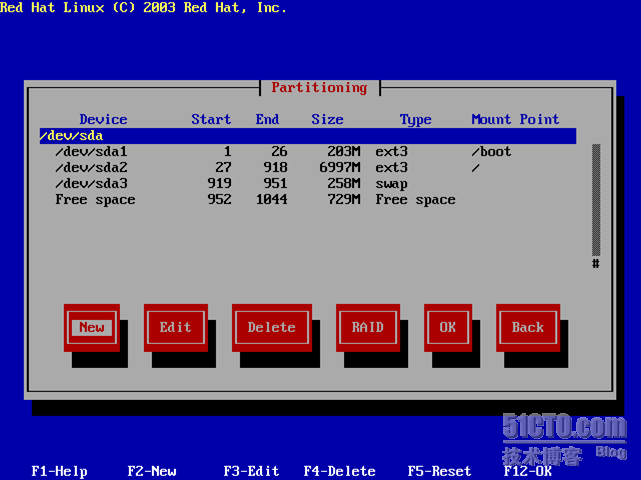Image resolution: width=641 pixels, height=480 pixels.
Task: Select the /dev/sda3 swap partition row
Action: (x=308, y=184)
